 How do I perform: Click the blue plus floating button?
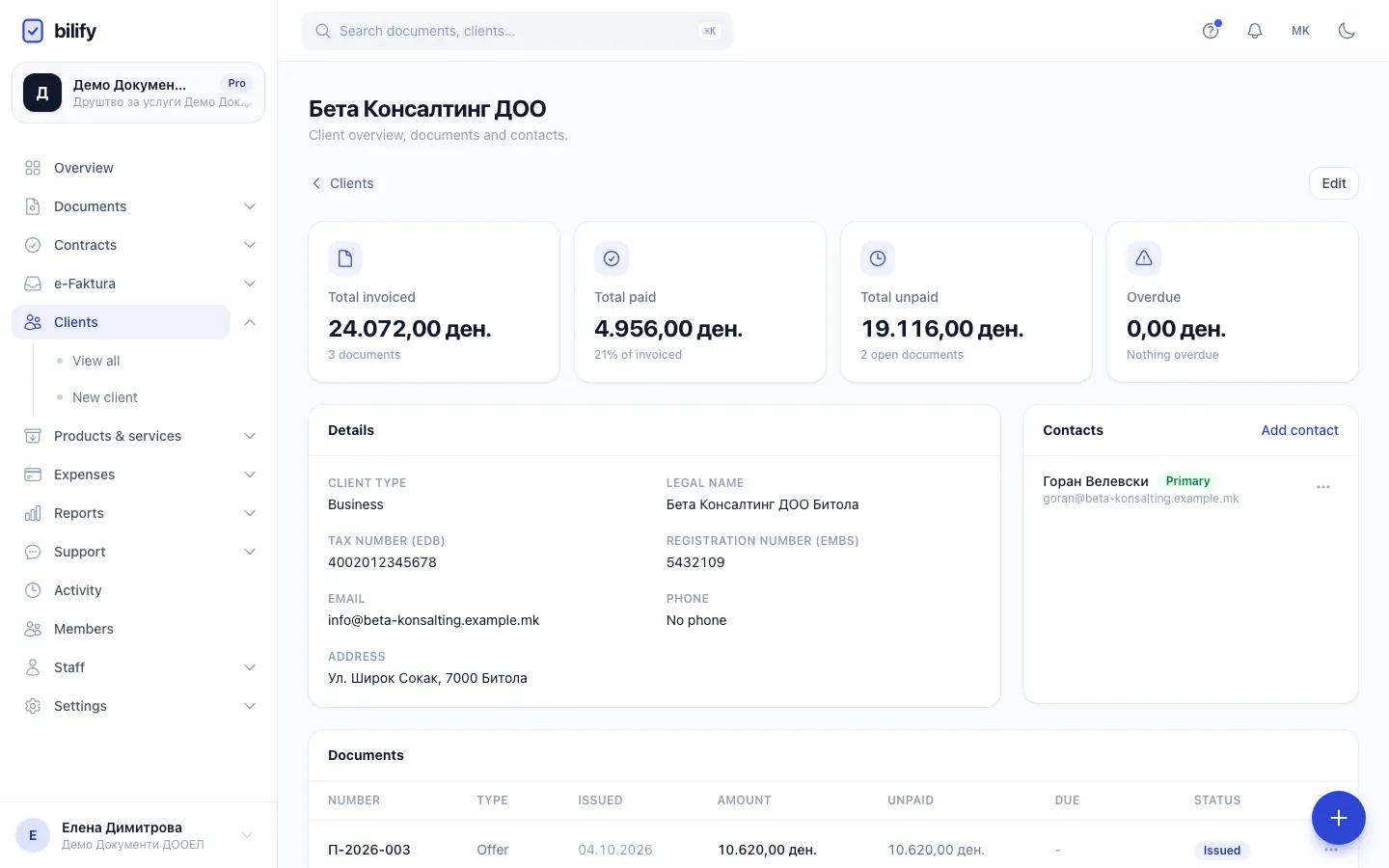(x=1338, y=818)
